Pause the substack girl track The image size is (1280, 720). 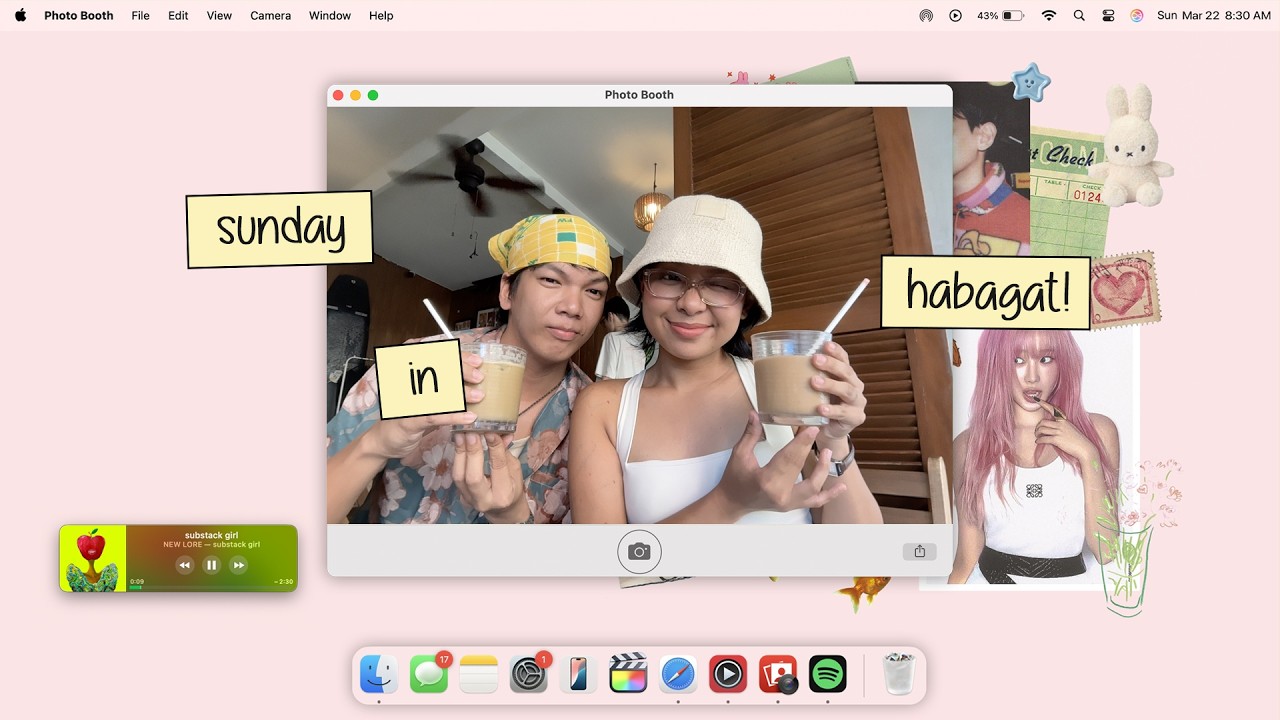click(211, 565)
